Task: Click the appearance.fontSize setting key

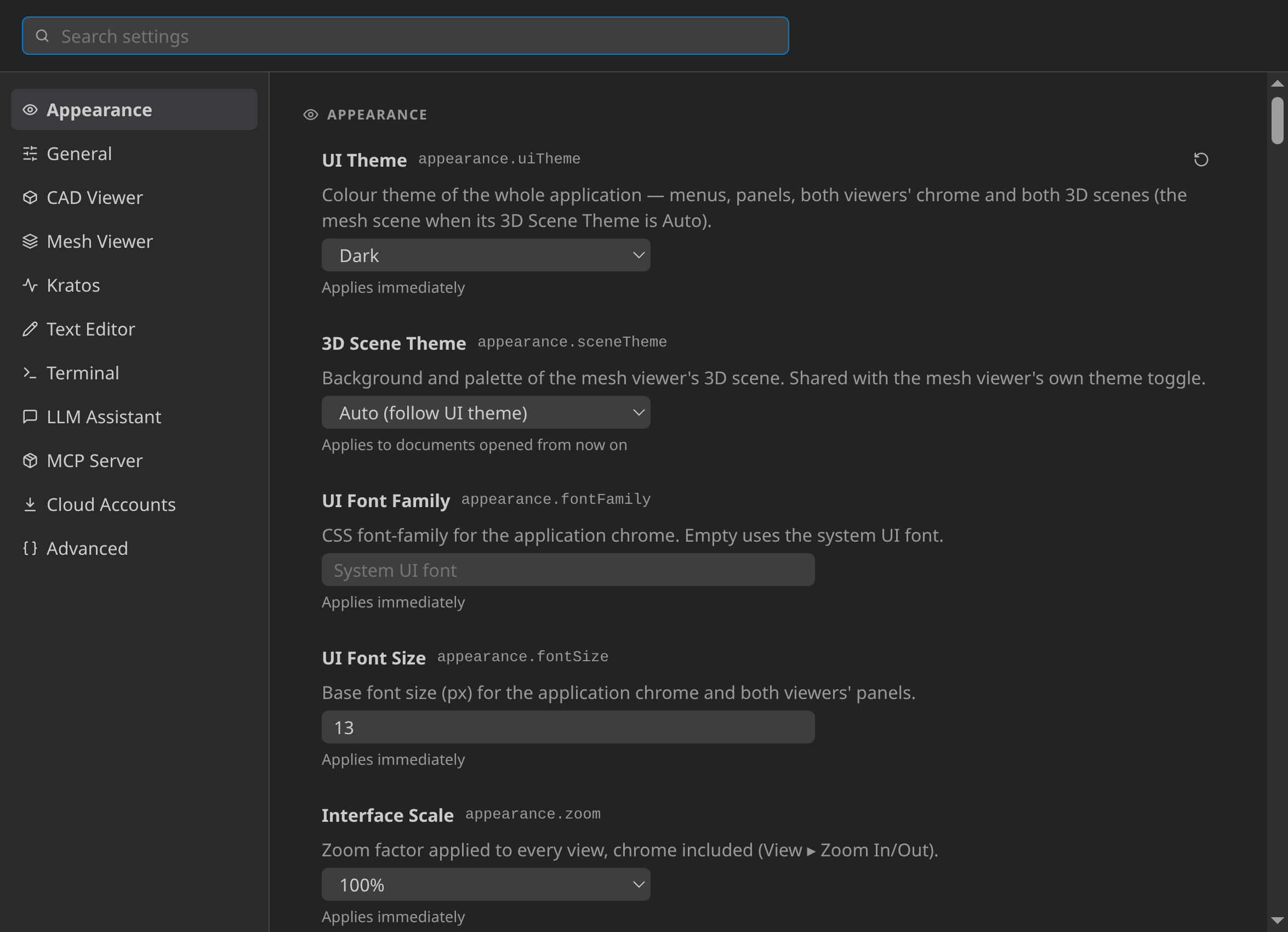Action: pyautogui.click(x=522, y=657)
